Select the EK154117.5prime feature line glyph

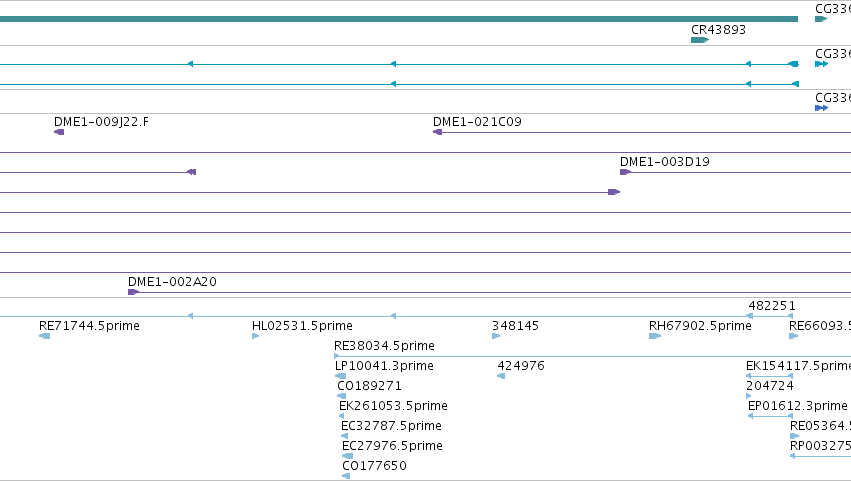tap(770, 376)
